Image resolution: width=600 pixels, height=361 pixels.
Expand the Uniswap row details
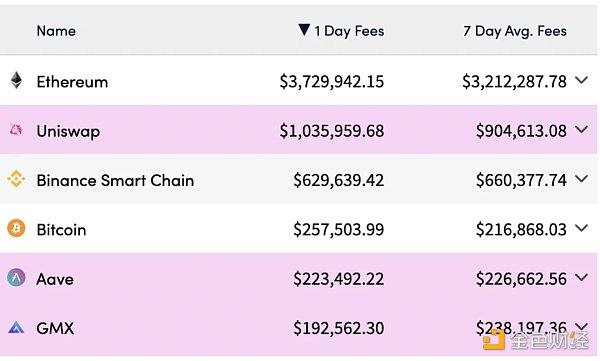click(581, 130)
